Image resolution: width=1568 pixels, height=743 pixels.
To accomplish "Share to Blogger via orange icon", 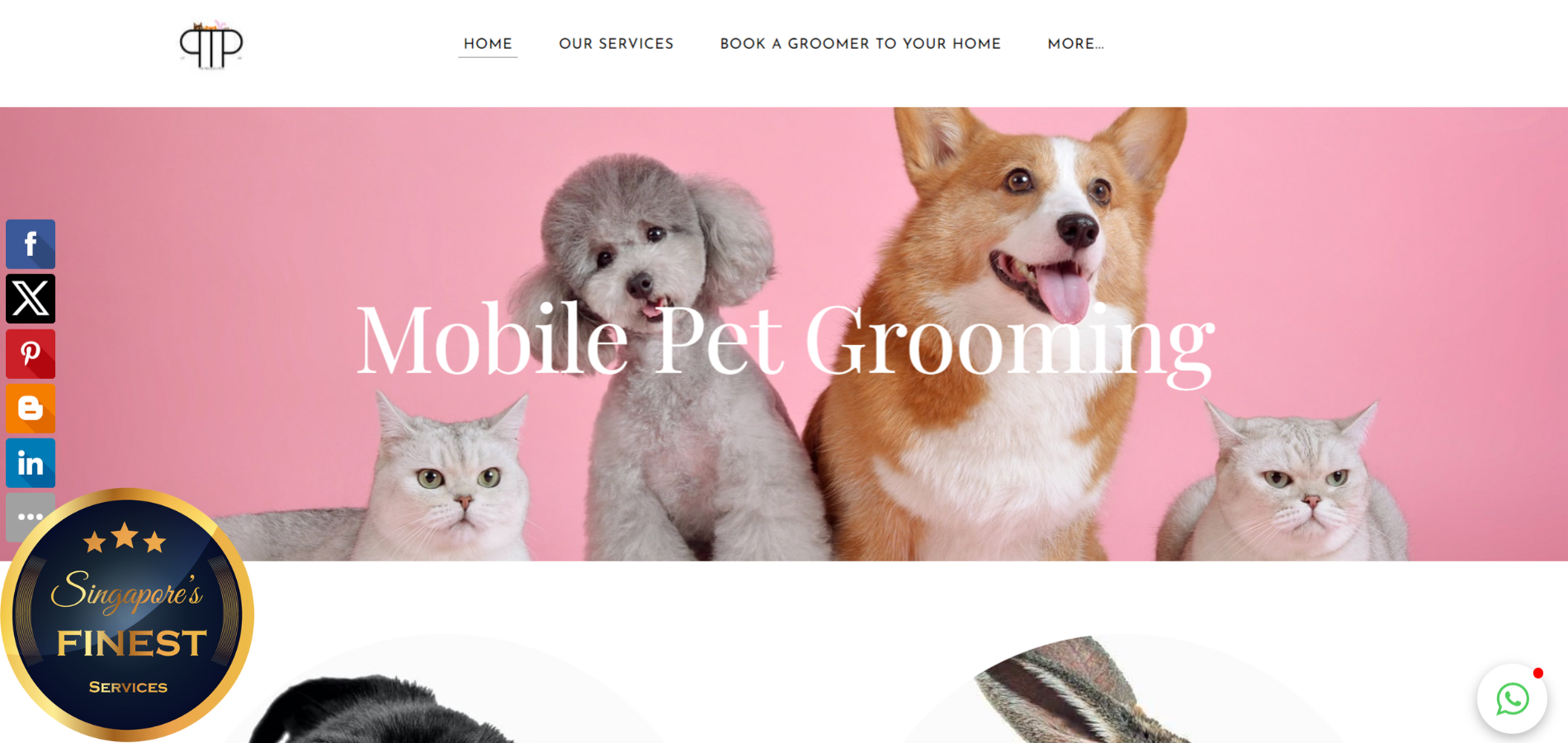I will tap(31, 409).
